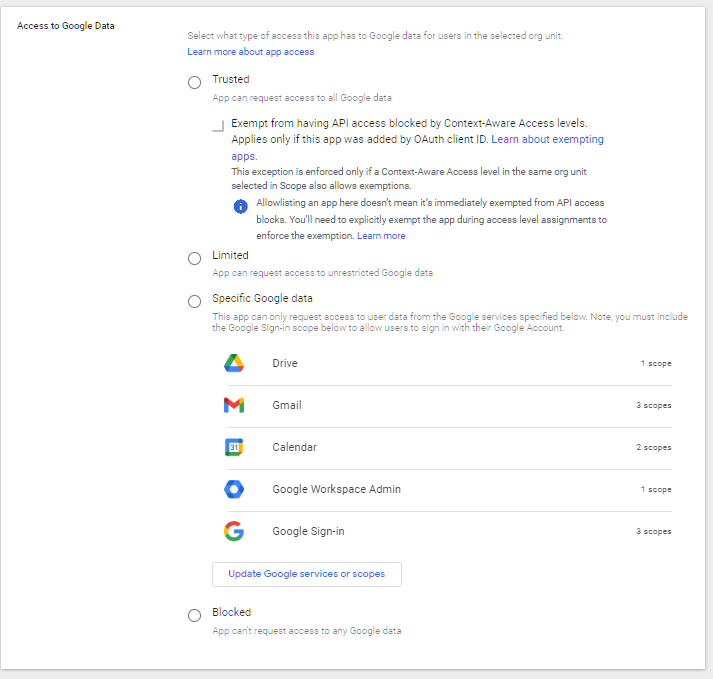
Task: Click 'App can't request access to any Google data'
Action: point(307,631)
